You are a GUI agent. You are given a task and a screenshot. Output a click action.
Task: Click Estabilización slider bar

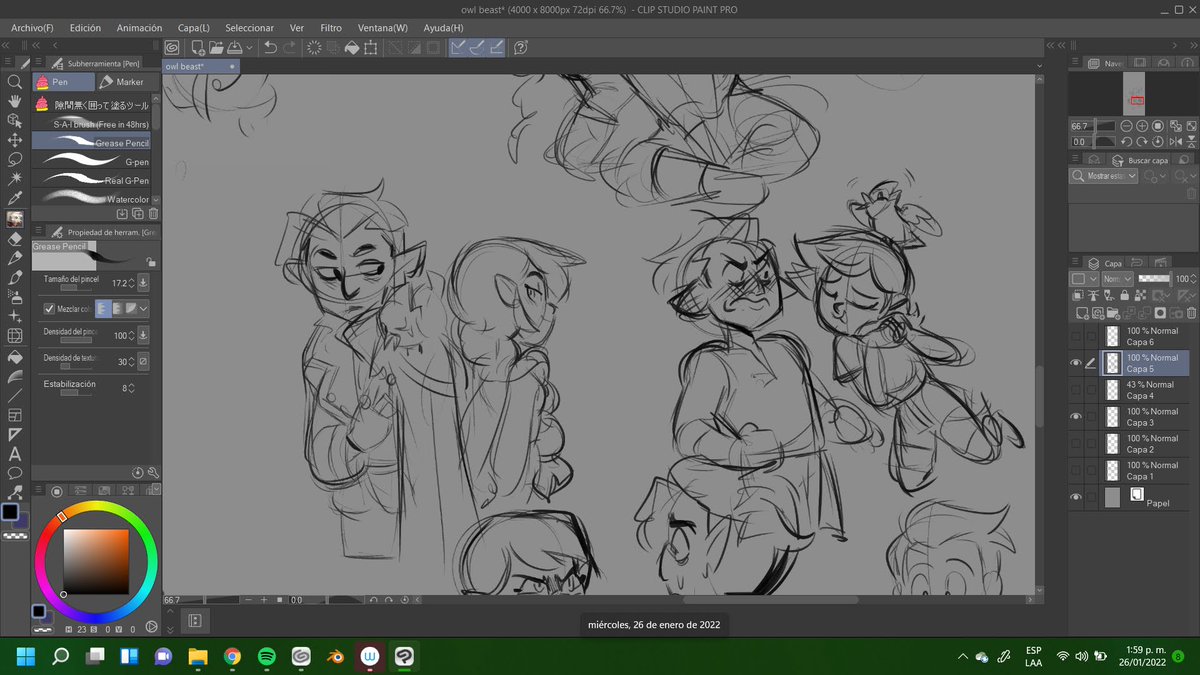pos(74,393)
